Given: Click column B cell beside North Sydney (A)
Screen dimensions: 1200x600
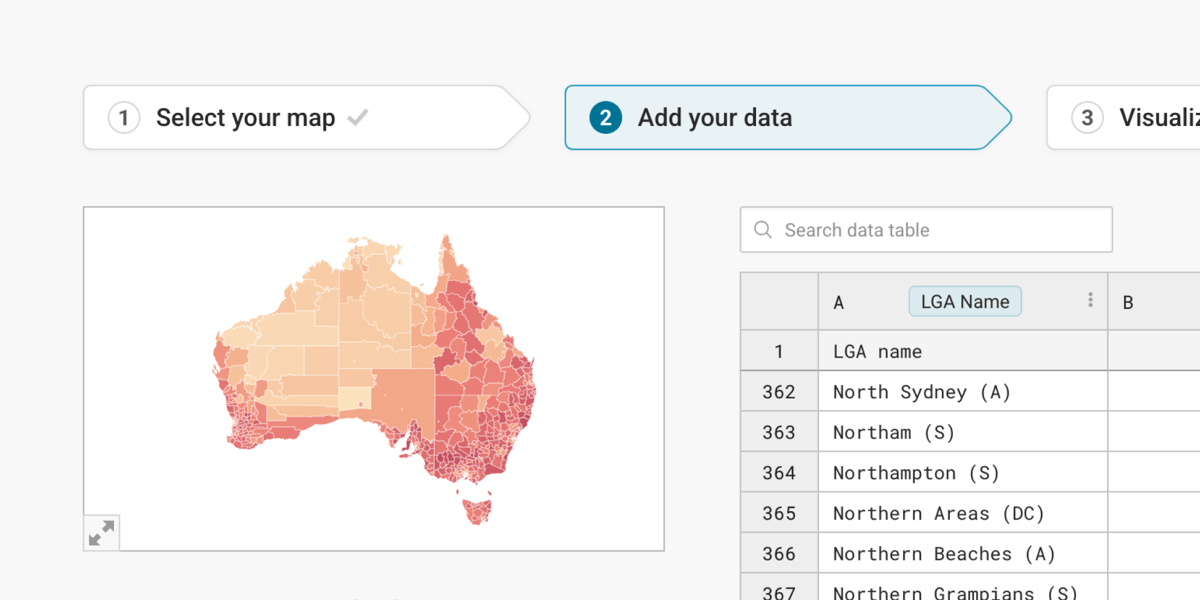Looking at the screenshot, I should coord(1154,392).
